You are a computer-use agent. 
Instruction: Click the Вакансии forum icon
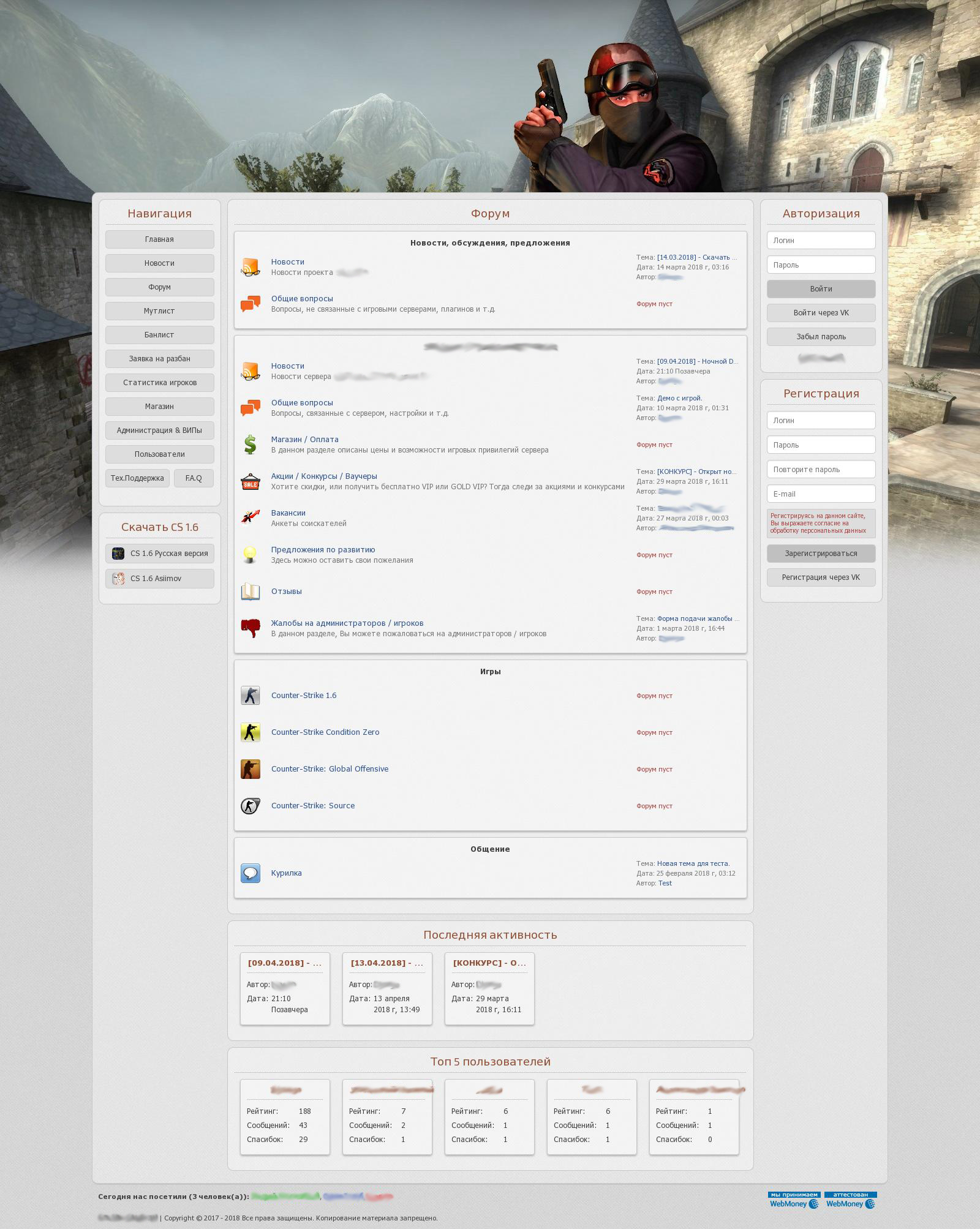pos(251,518)
